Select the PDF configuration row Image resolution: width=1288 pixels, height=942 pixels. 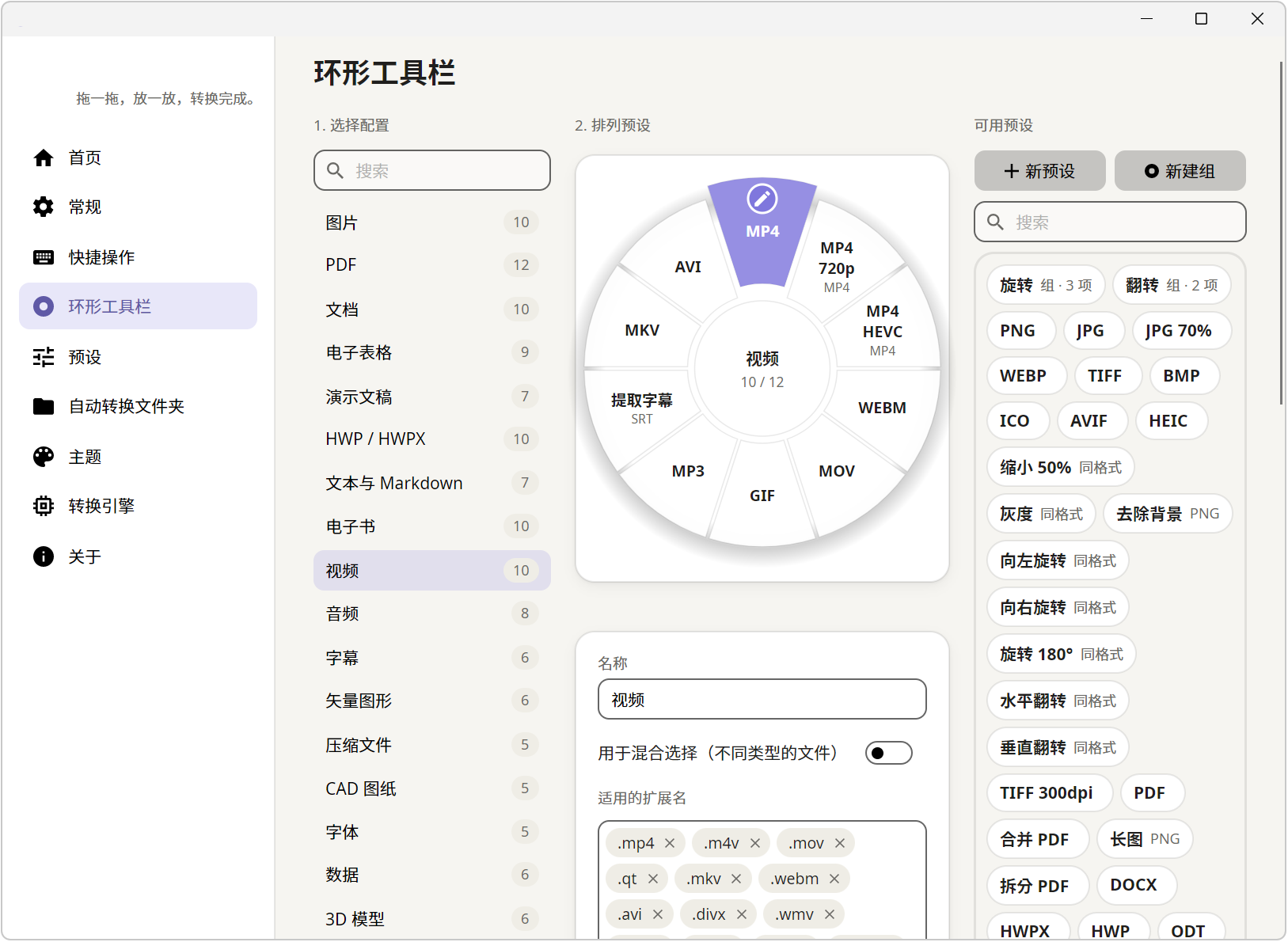coord(432,264)
